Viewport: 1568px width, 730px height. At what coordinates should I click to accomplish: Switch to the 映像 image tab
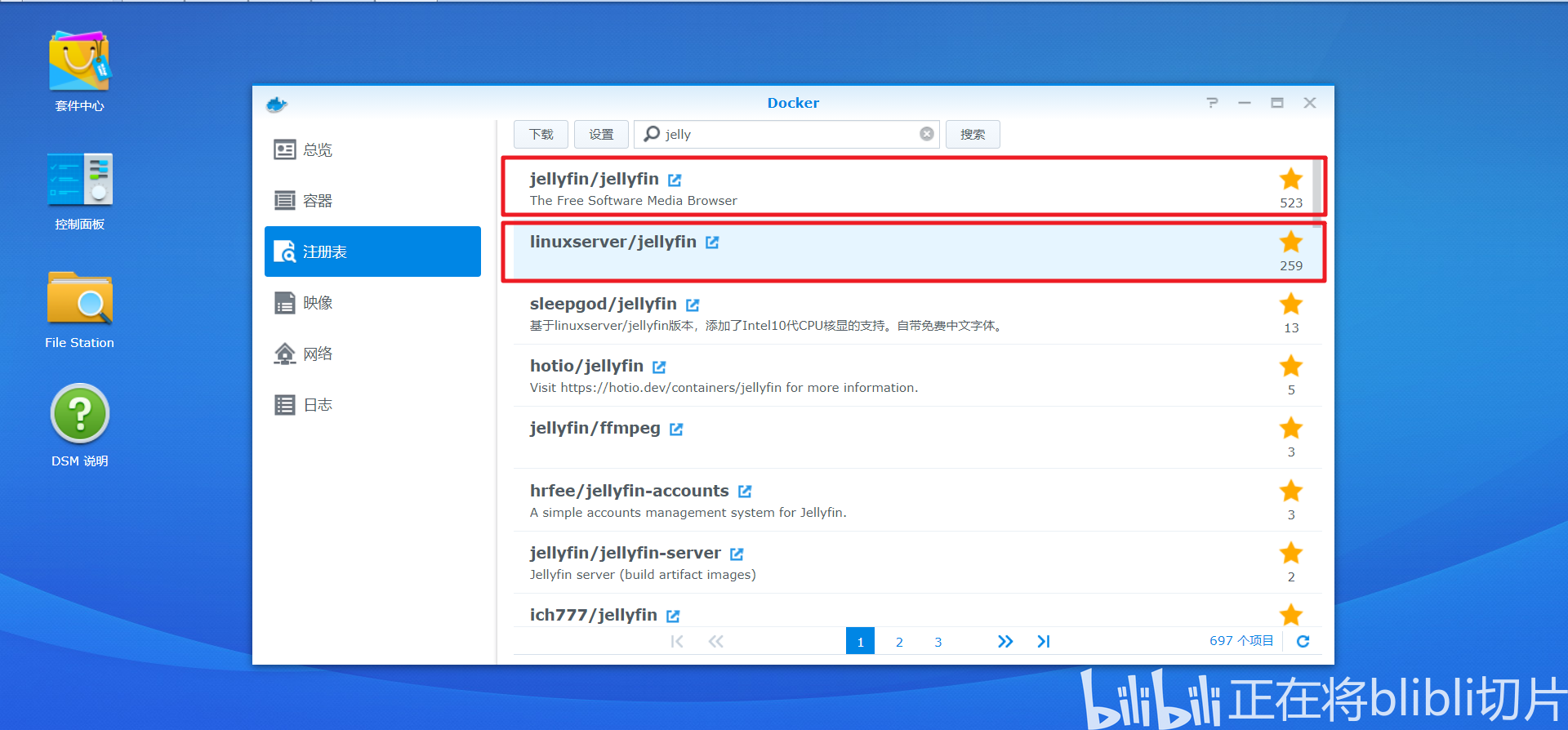[x=372, y=303]
